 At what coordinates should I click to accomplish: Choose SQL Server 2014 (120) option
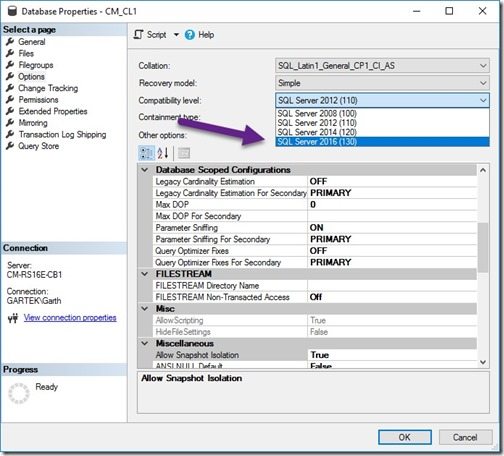[x=382, y=132]
